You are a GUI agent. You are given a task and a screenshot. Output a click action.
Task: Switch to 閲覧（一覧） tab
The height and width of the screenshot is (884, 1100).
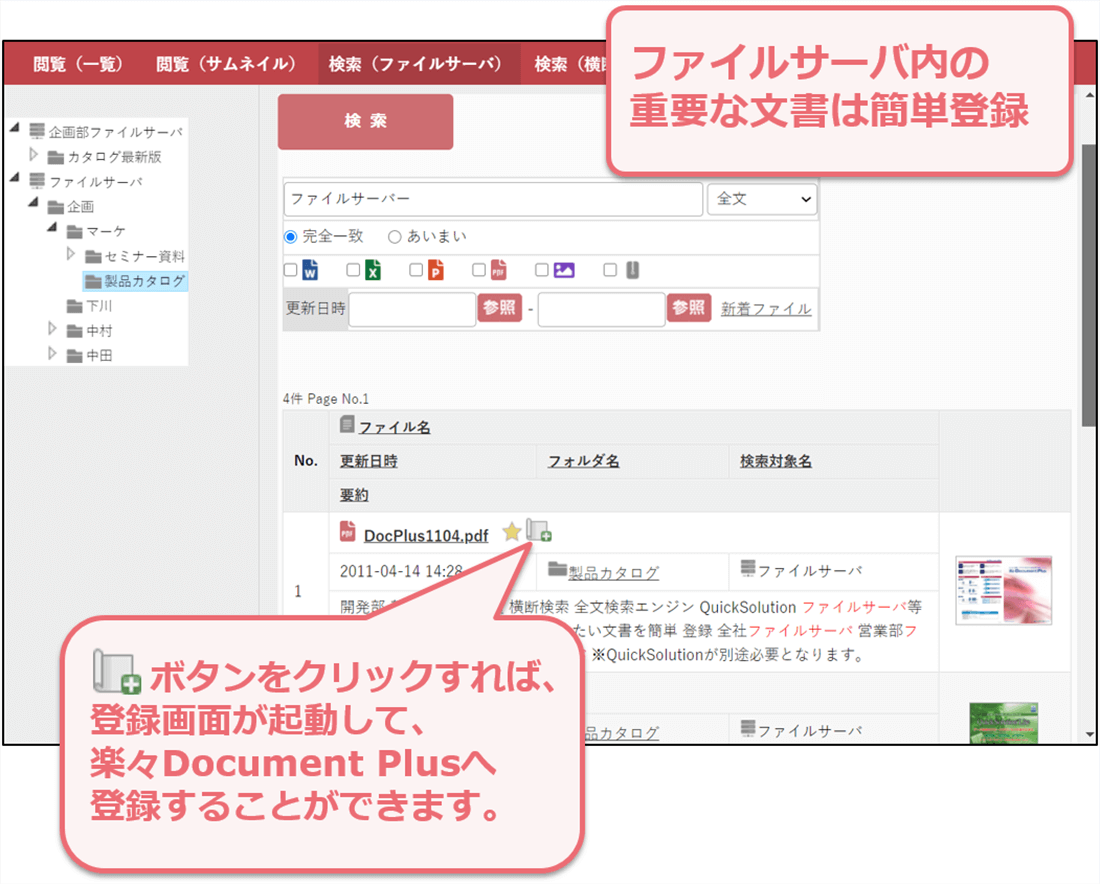(x=78, y=64)
